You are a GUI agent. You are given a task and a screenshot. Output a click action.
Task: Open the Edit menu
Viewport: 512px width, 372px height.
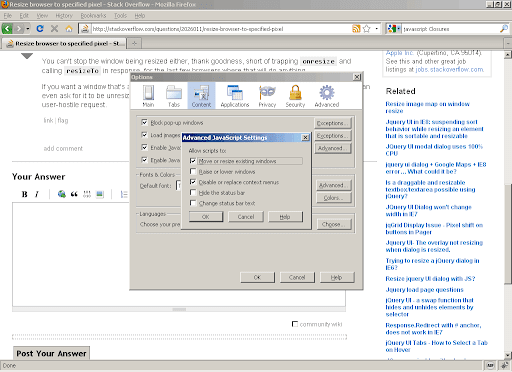click(24, 16)
